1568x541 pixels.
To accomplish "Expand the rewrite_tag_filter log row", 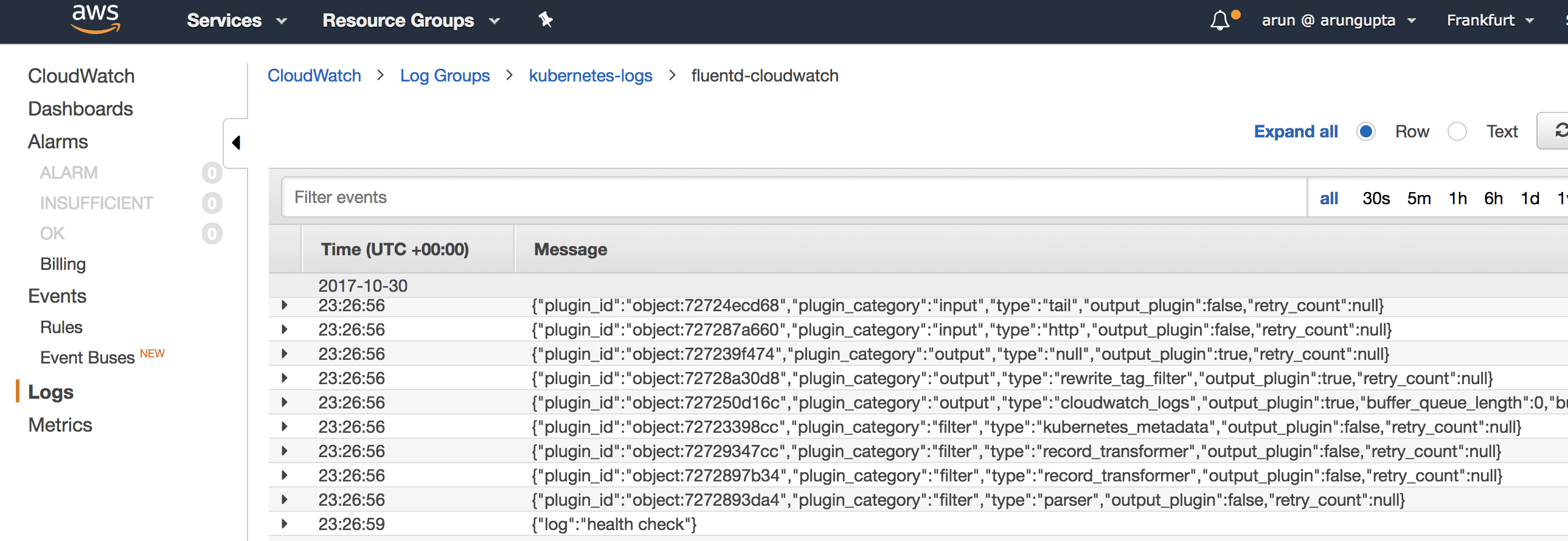I will [x=284, y=378].
